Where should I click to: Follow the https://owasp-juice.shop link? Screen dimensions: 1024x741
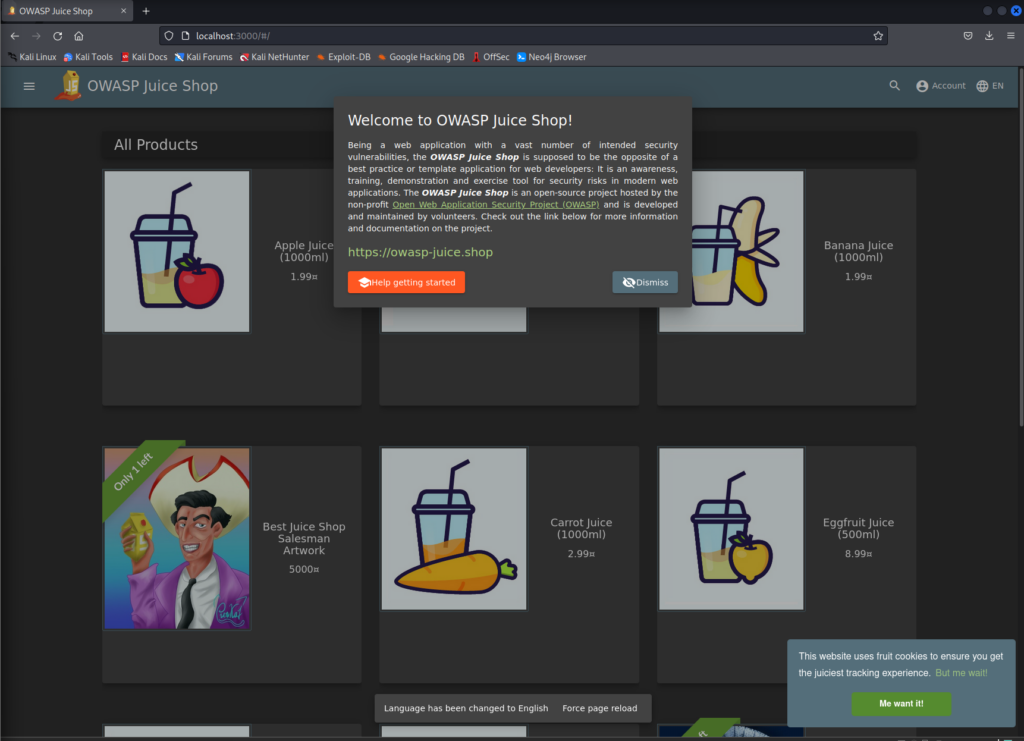tap(420, 252)
